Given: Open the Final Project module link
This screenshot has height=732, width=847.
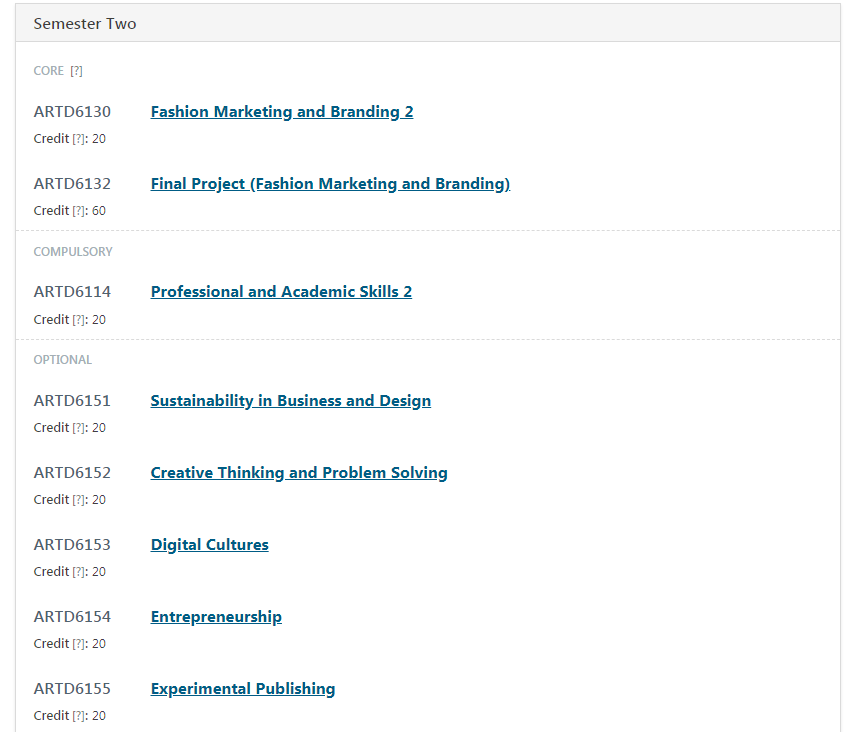Looking at the screenshot, I should [330, 184].
